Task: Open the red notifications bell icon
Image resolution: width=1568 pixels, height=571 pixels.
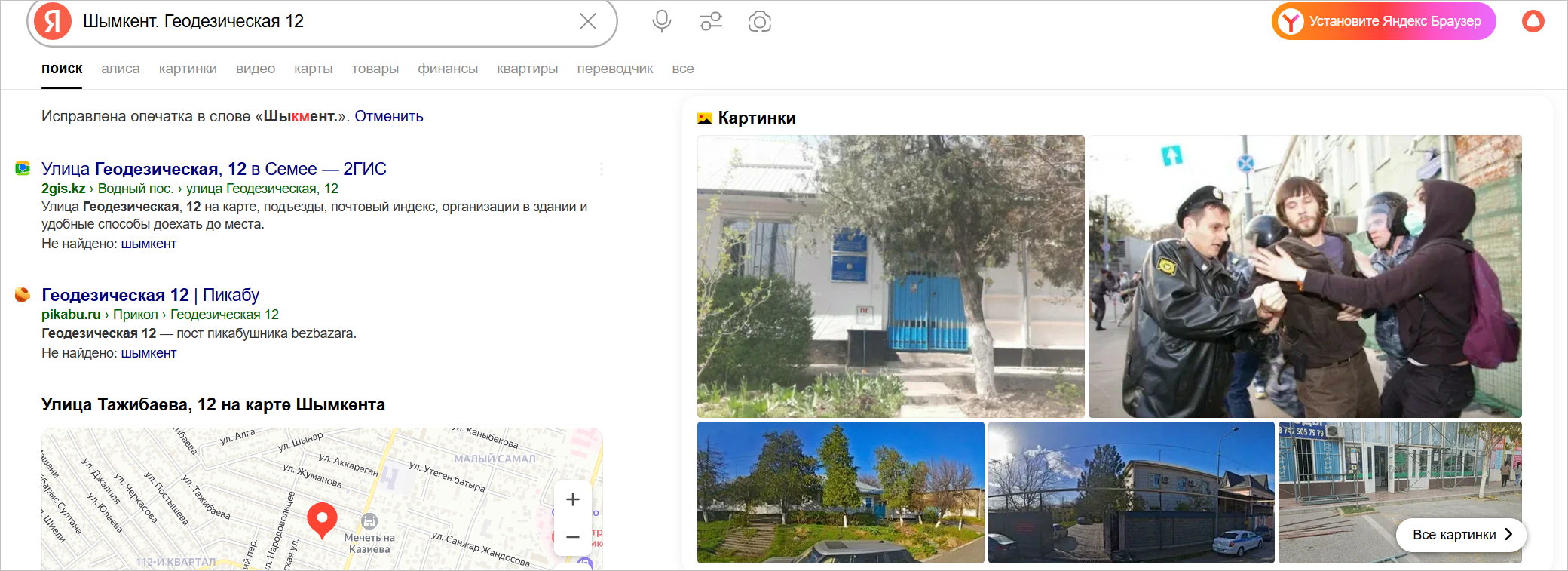Action: coord(1533,21)
